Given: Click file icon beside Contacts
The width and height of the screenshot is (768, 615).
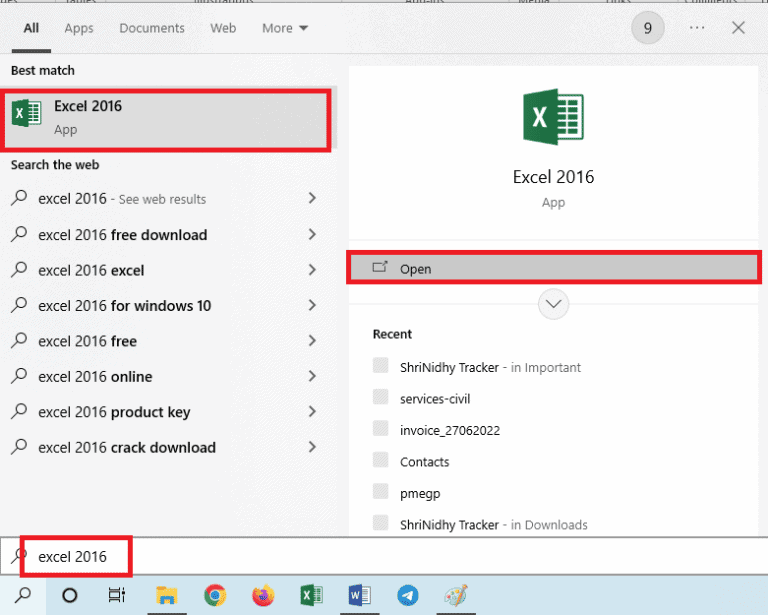Looking at the screenshot, I should pyautogui.click(x=381, y=460).
